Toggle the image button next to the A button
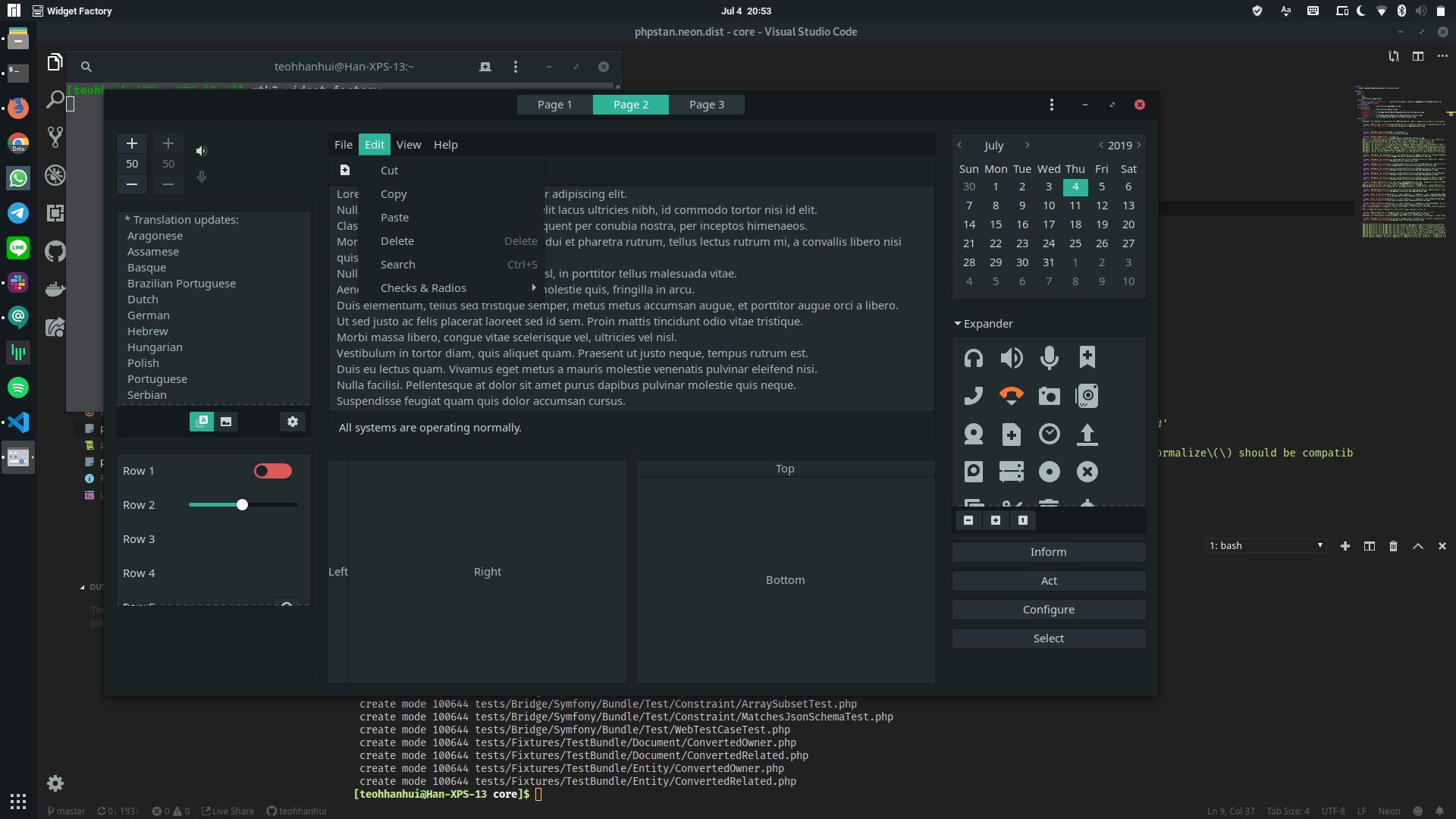The height and width of the screenshot is (819, 1456). click(225, 422)
